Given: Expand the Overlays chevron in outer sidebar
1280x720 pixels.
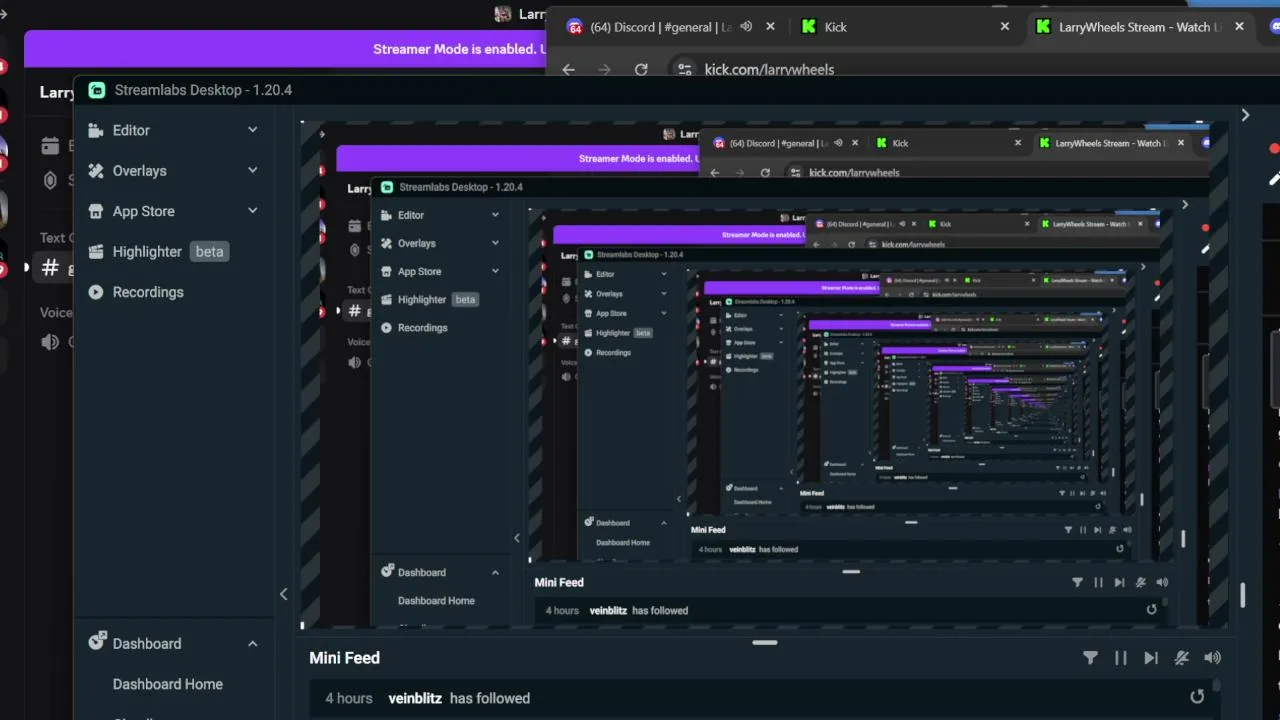Looking at the screenshot, I should coord(253,171).
